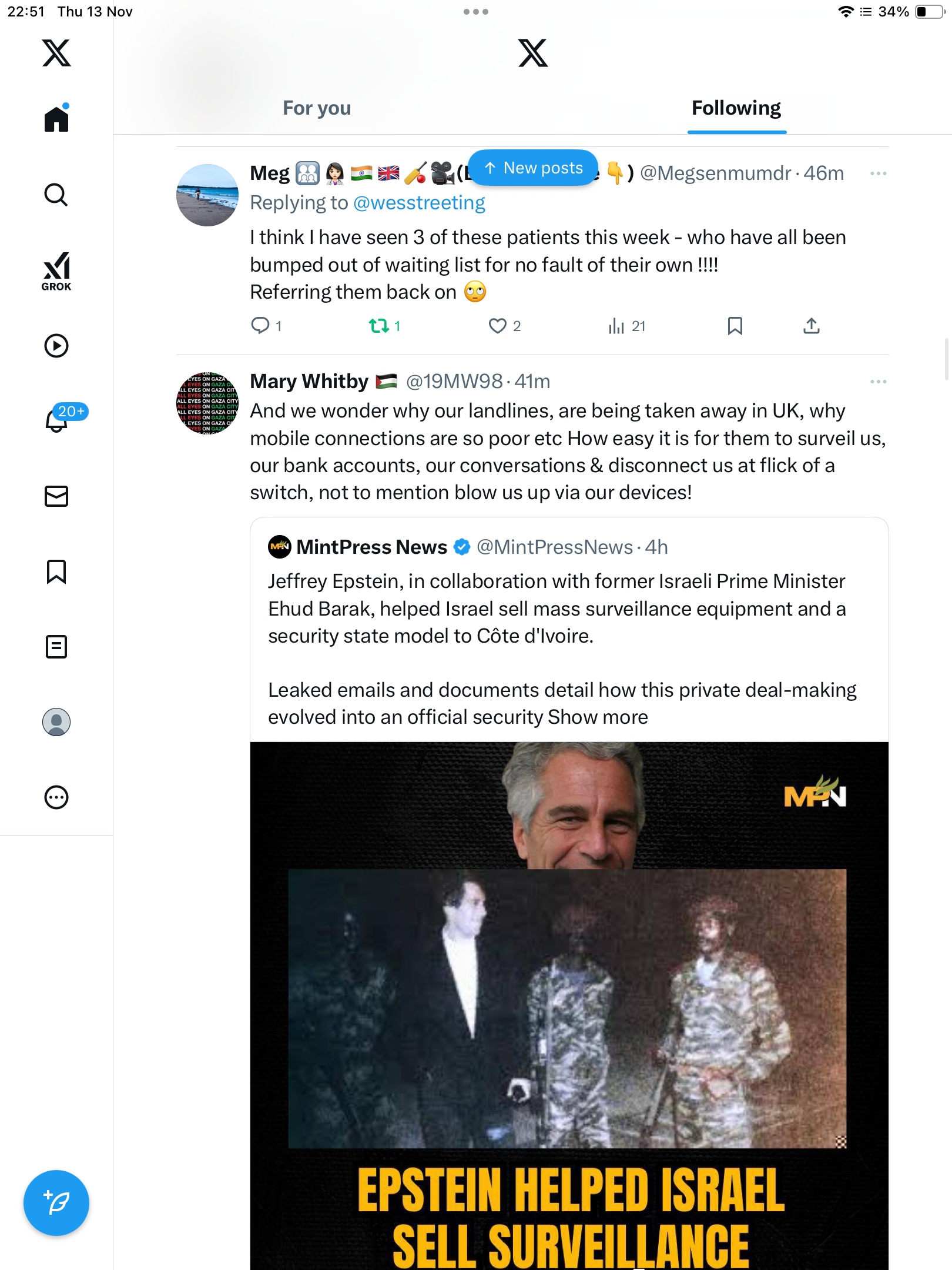The image size is (952, 1270).
Task: Open the @wesstreeting profile link
Action: pos(419,203)
